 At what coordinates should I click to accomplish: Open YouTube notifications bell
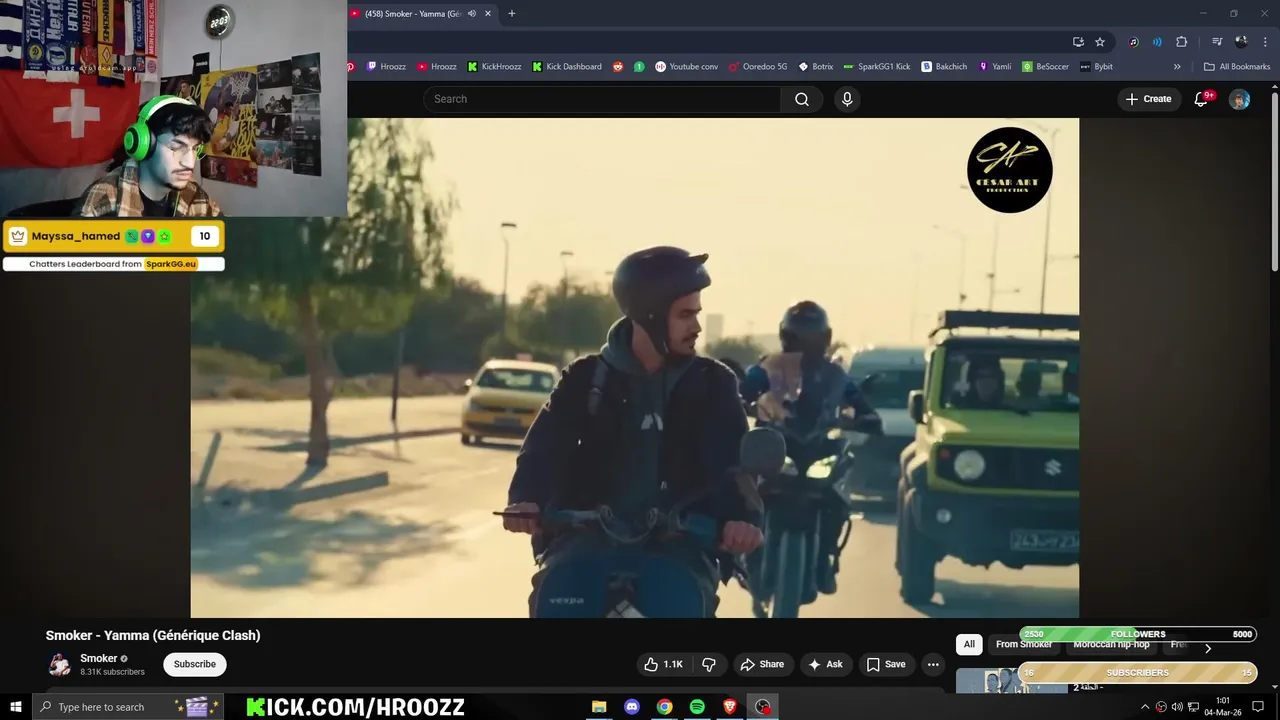pos(1202,99)
